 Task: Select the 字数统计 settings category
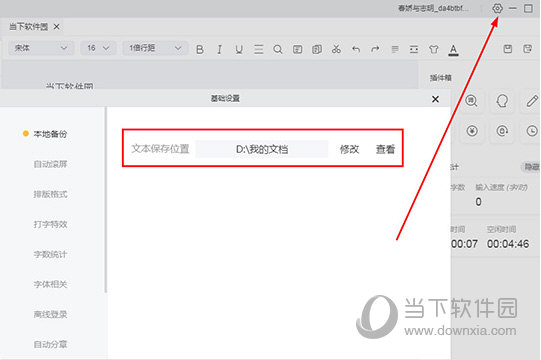pyautogui.click(x=50, y=254)
